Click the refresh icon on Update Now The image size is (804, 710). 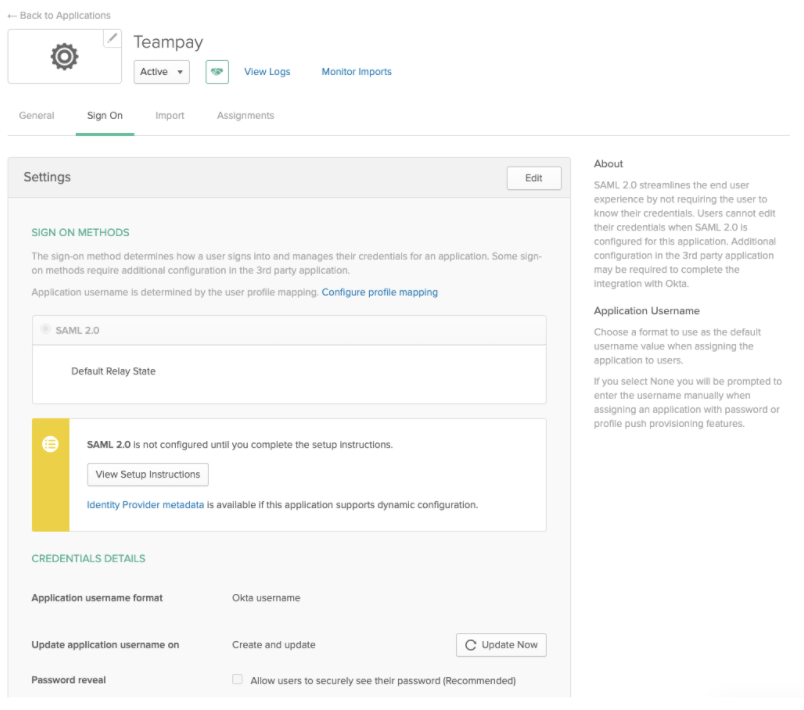point(470,645)
